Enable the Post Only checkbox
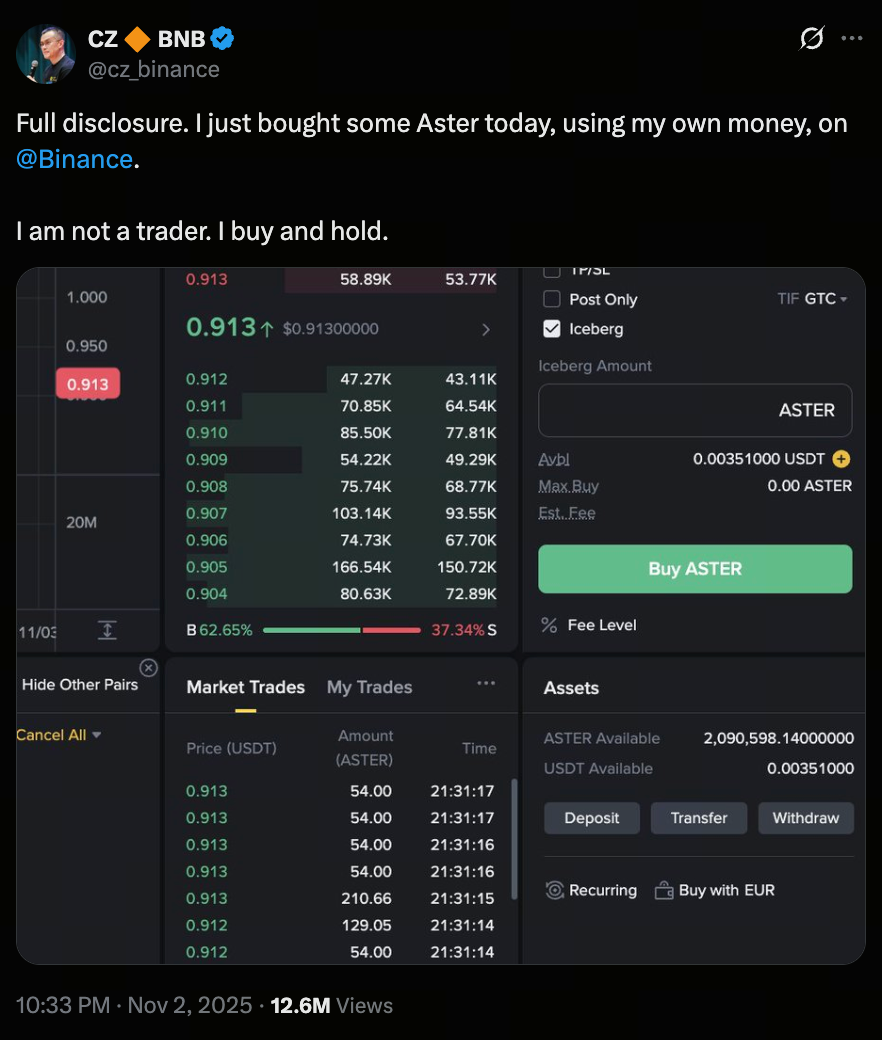 point(551,299)
